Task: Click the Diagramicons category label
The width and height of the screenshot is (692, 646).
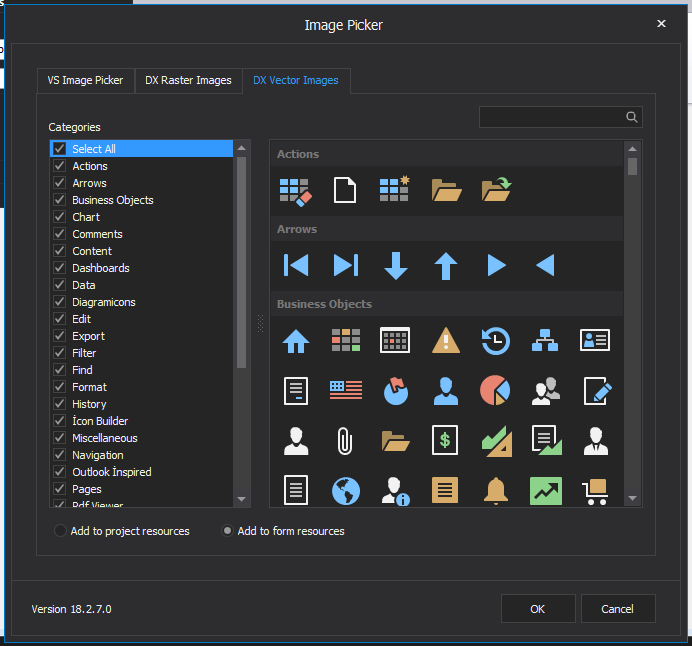Action: pyautogui.click(x=104, y=302)
